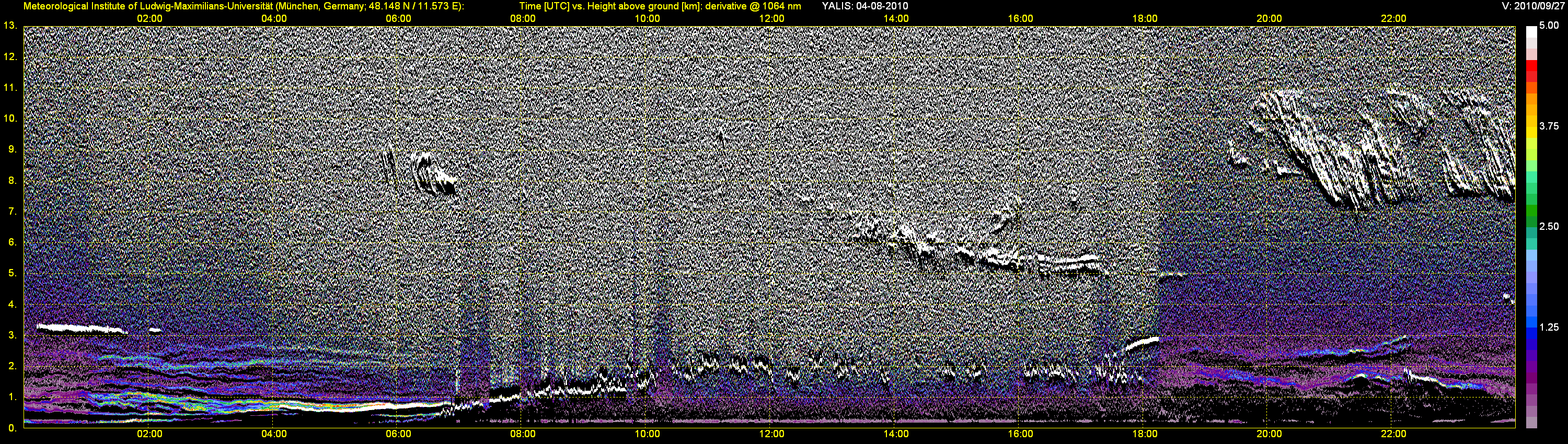Click the '2.' height axis label
This screenshot has width=1568, height=444.
pos(12,366)
